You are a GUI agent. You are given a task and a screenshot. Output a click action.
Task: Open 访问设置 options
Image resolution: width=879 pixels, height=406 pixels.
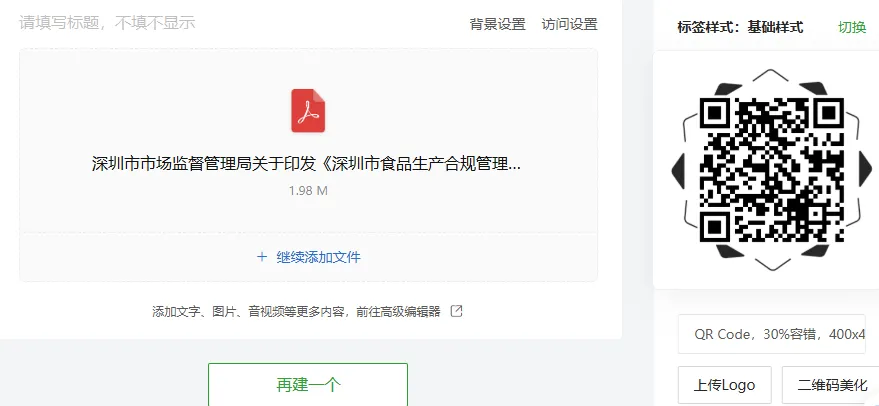(x=570, y=25)
